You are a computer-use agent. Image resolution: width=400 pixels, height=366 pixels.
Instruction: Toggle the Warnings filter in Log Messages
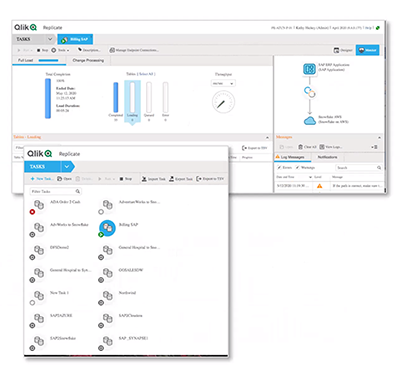pos(305,168)
